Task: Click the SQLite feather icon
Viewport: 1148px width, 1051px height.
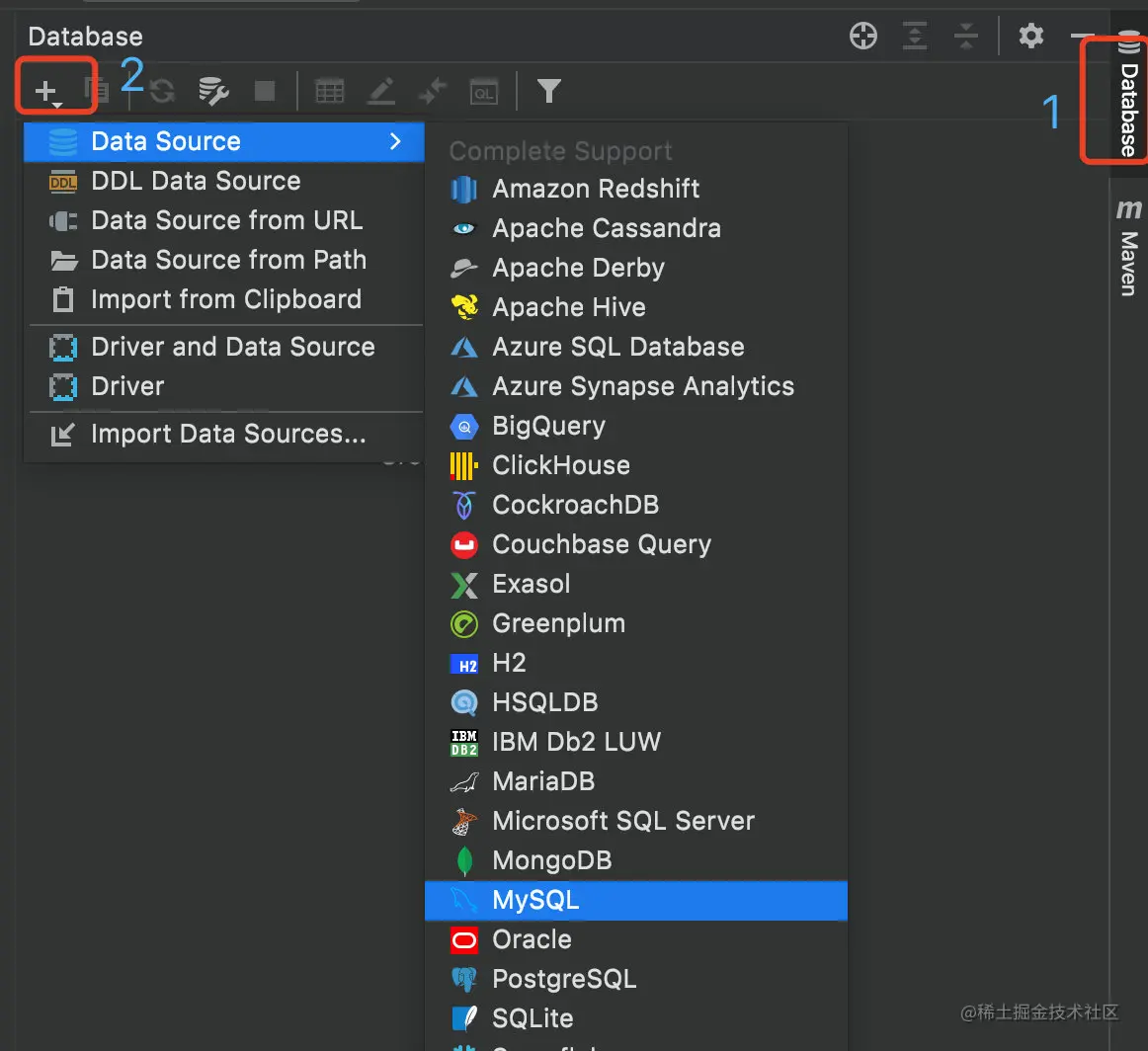Action: pos(464,1018)
